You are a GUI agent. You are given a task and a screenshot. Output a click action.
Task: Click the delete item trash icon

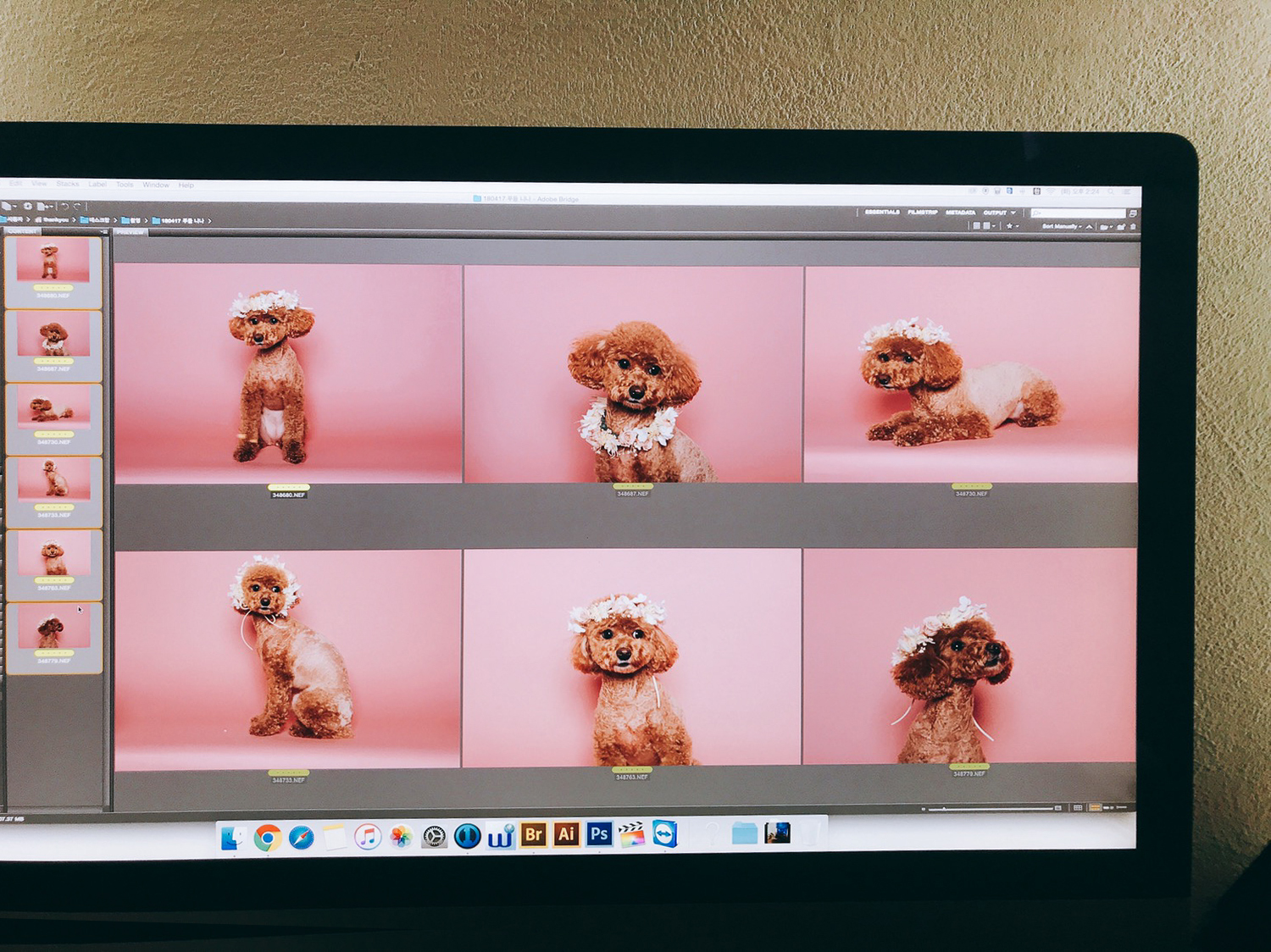[x=1133, y=226]
